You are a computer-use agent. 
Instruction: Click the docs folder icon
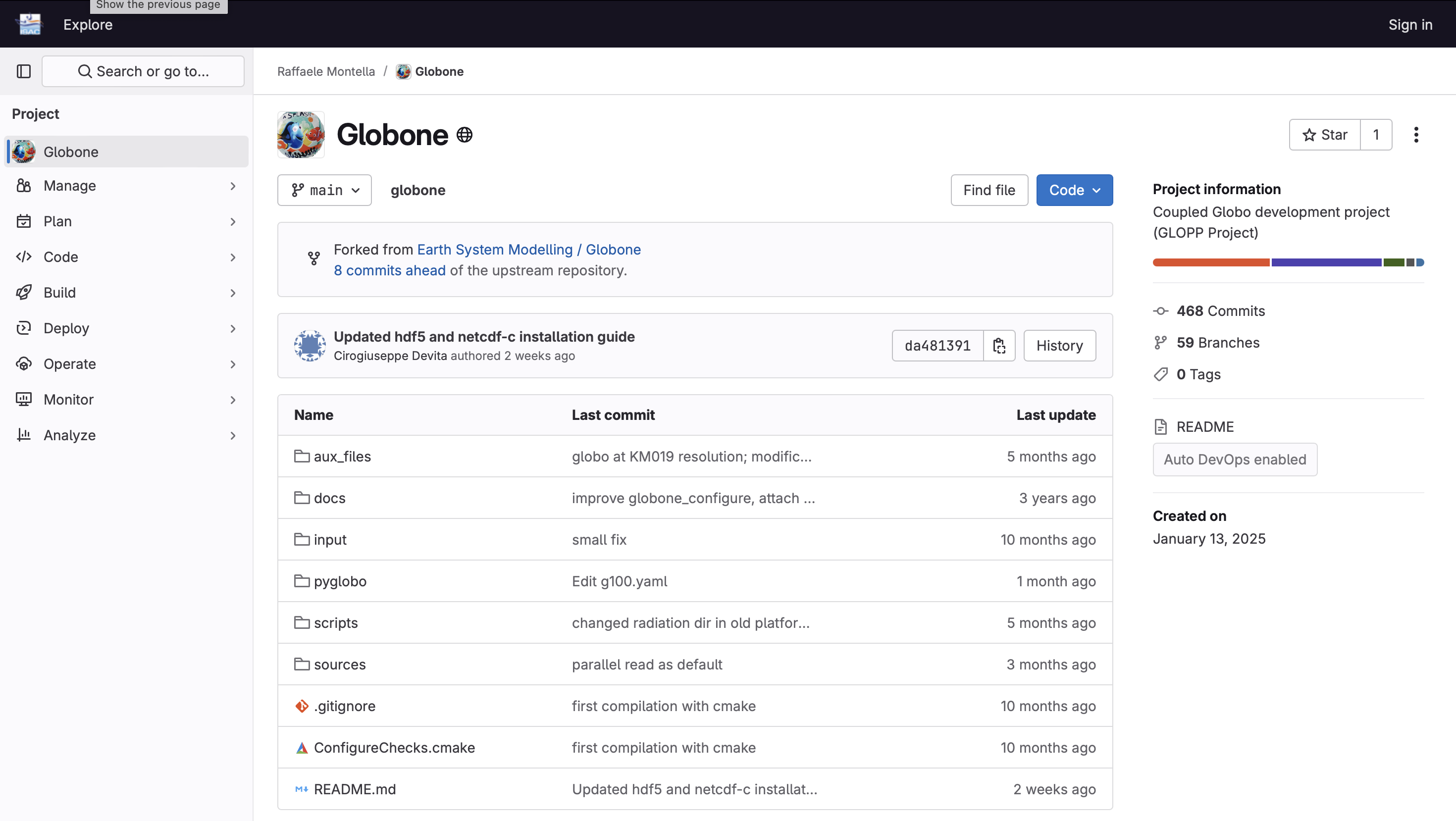coord(302,498)
